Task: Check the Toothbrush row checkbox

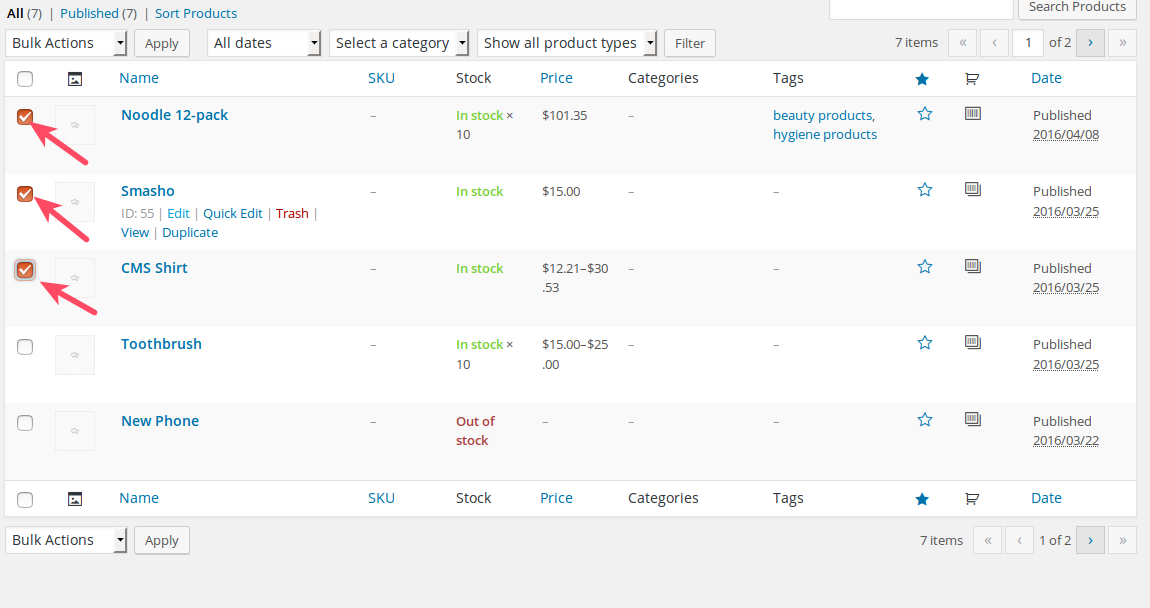Action: pos(25,347)
